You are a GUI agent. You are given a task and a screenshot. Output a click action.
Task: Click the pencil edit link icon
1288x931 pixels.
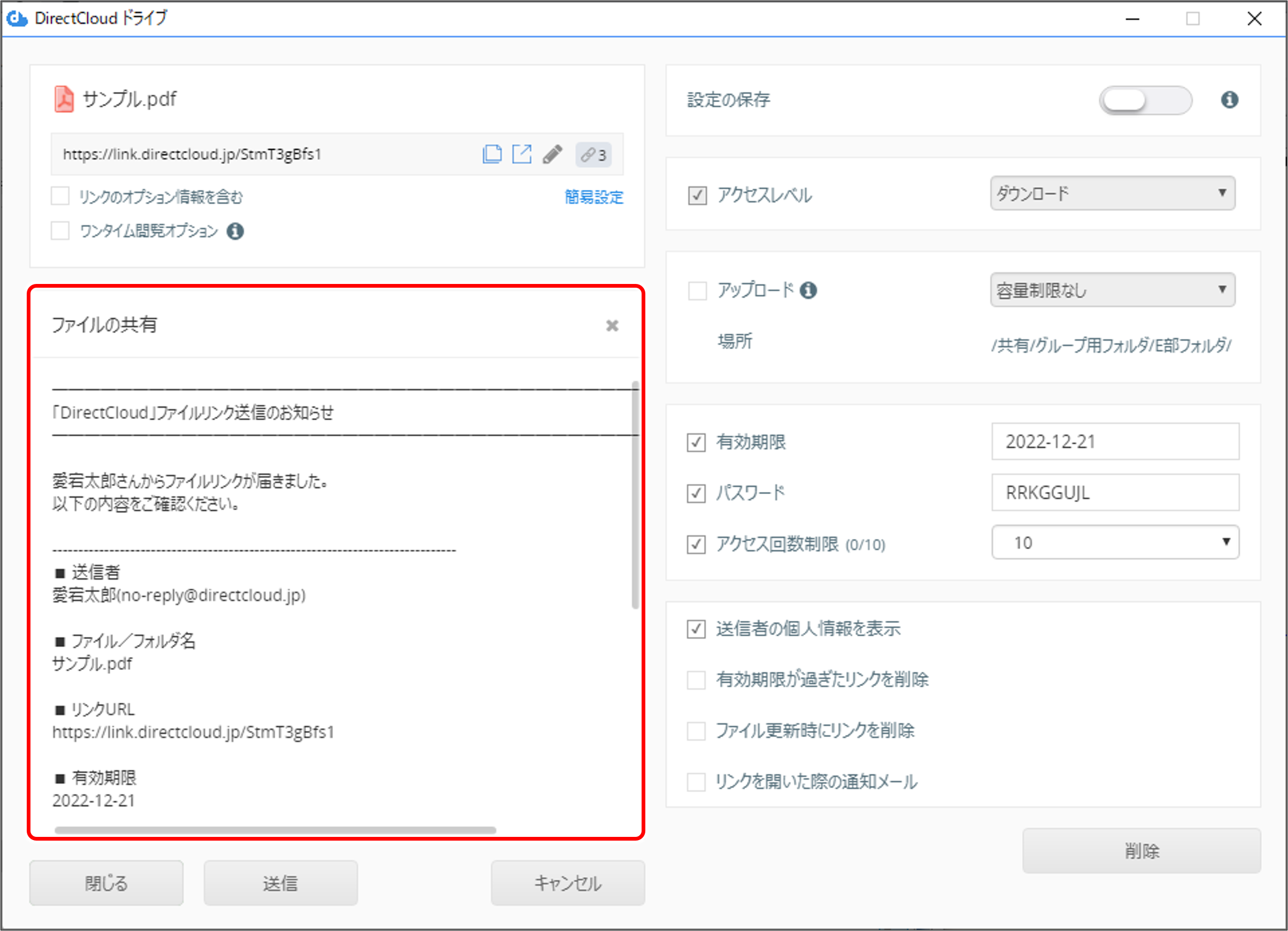(x=552, y=154)
